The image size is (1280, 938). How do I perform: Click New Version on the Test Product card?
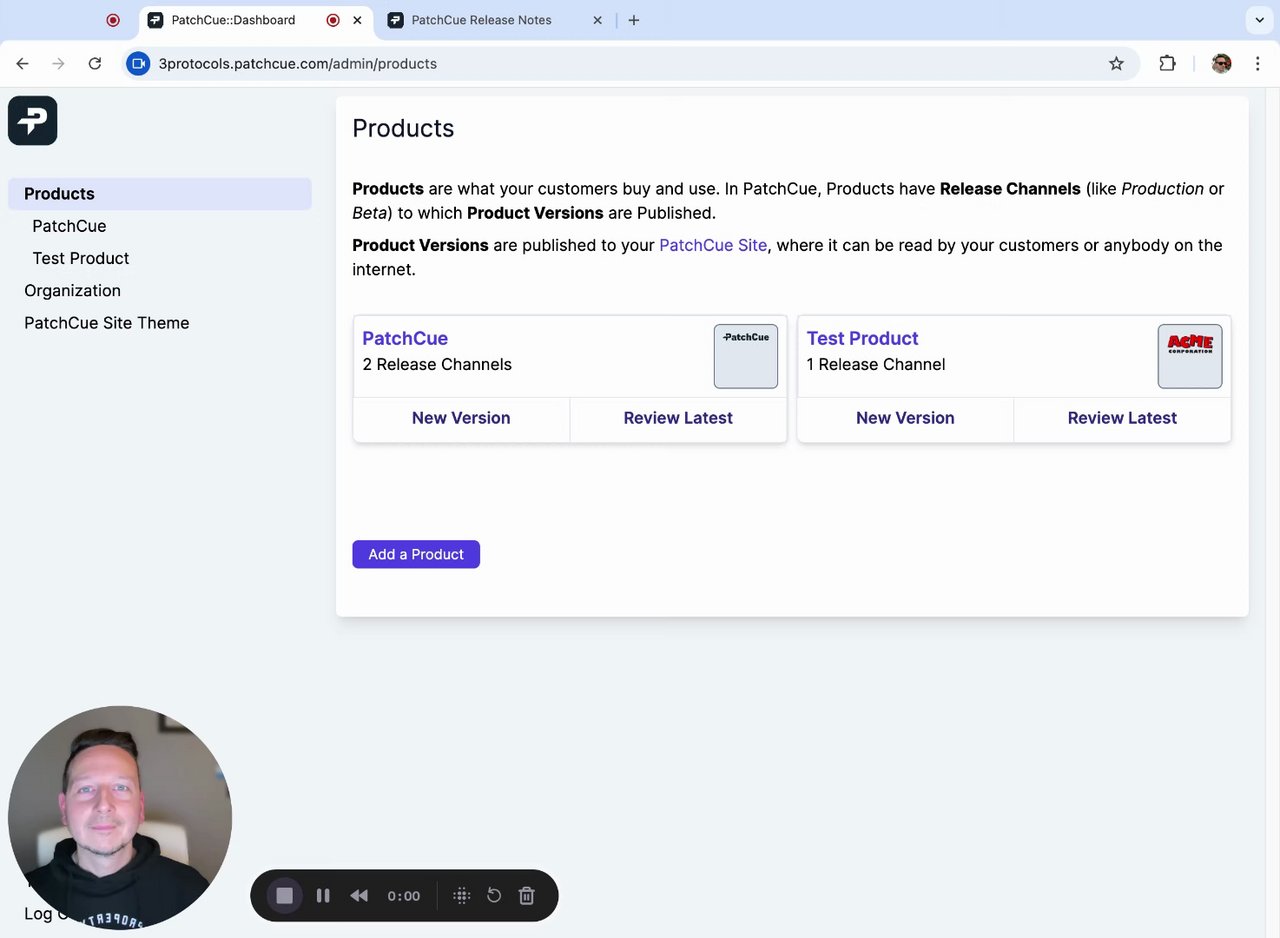point(905,418)
